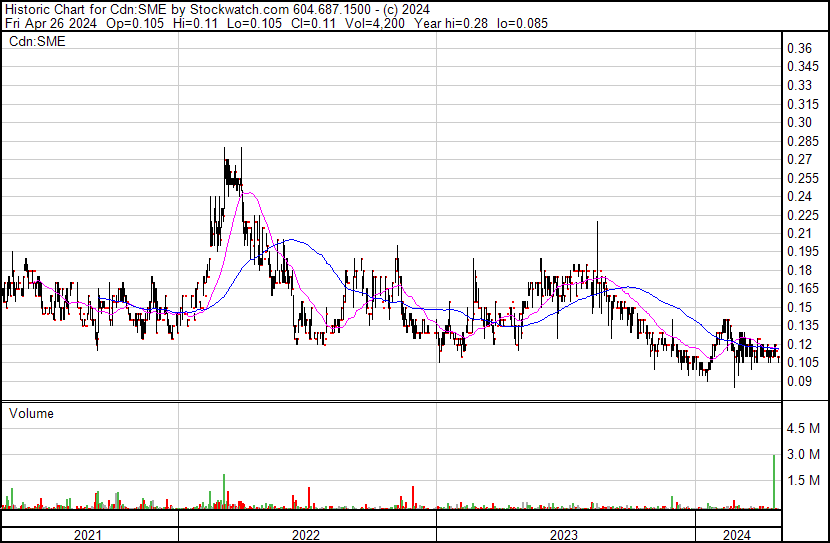Click the 0.09 price axis label
The image size is (830, 543).
click(799, 381)
